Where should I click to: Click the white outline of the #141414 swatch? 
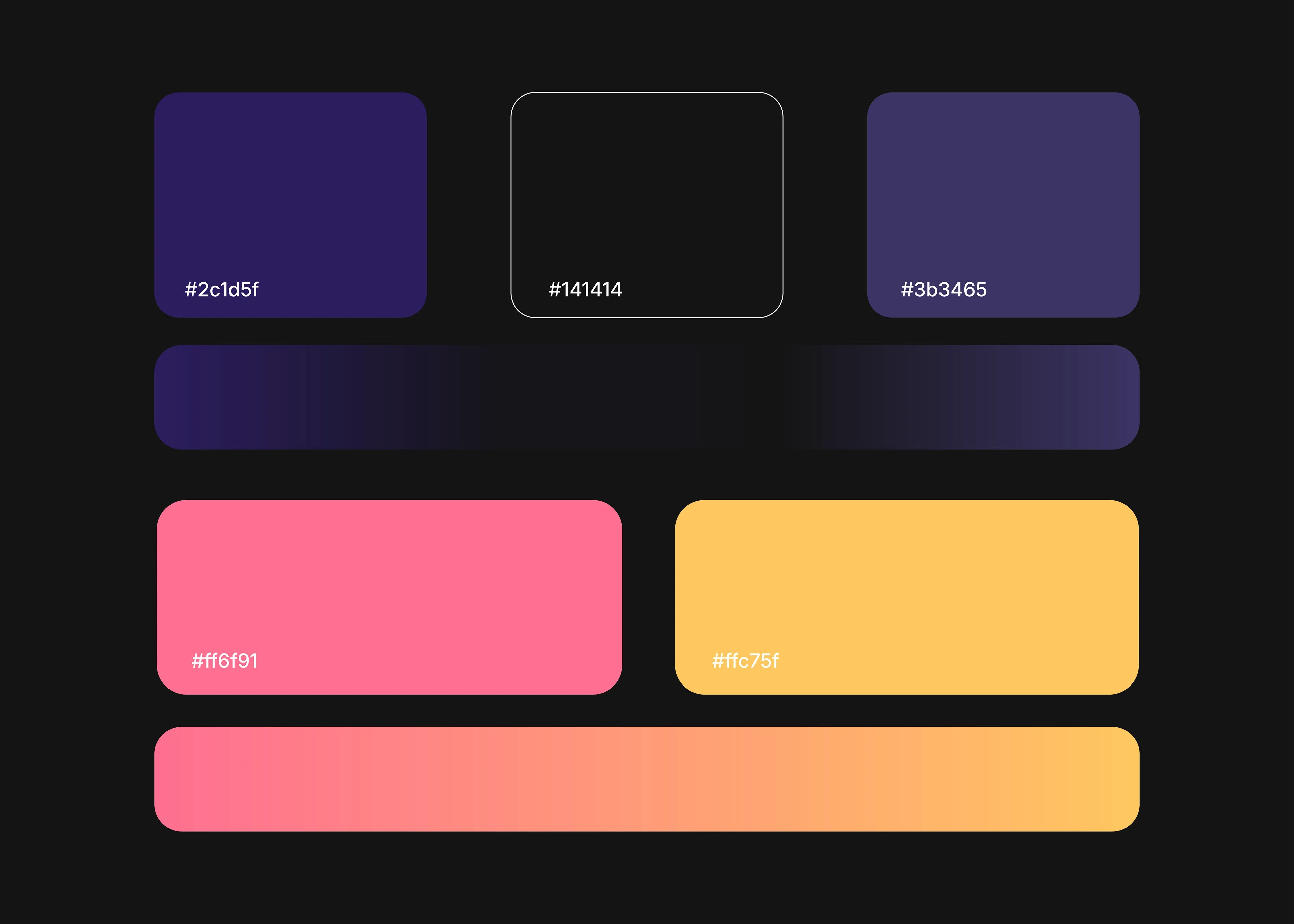(x=646, y=92)
